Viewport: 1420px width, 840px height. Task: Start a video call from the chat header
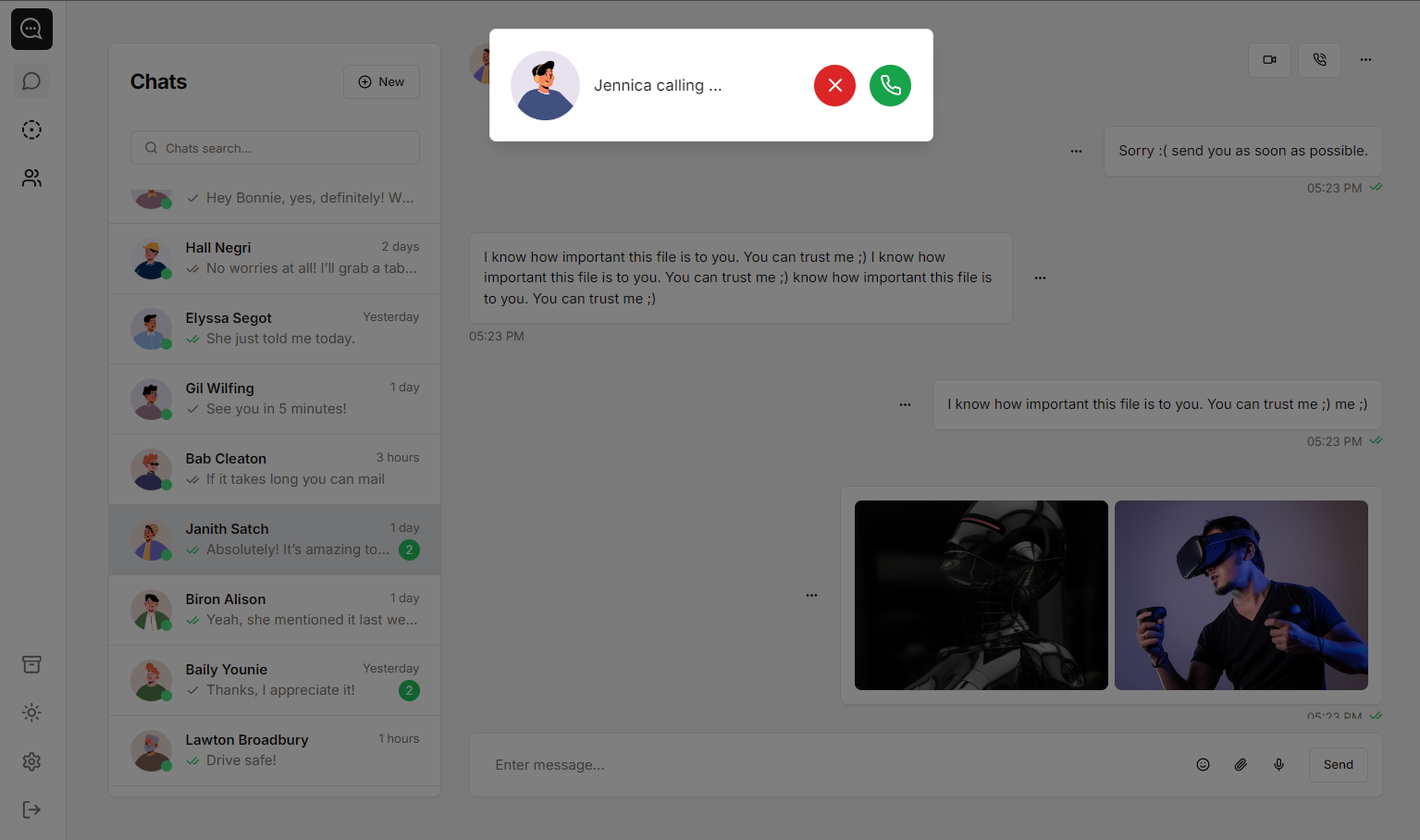pos(1269,59)
